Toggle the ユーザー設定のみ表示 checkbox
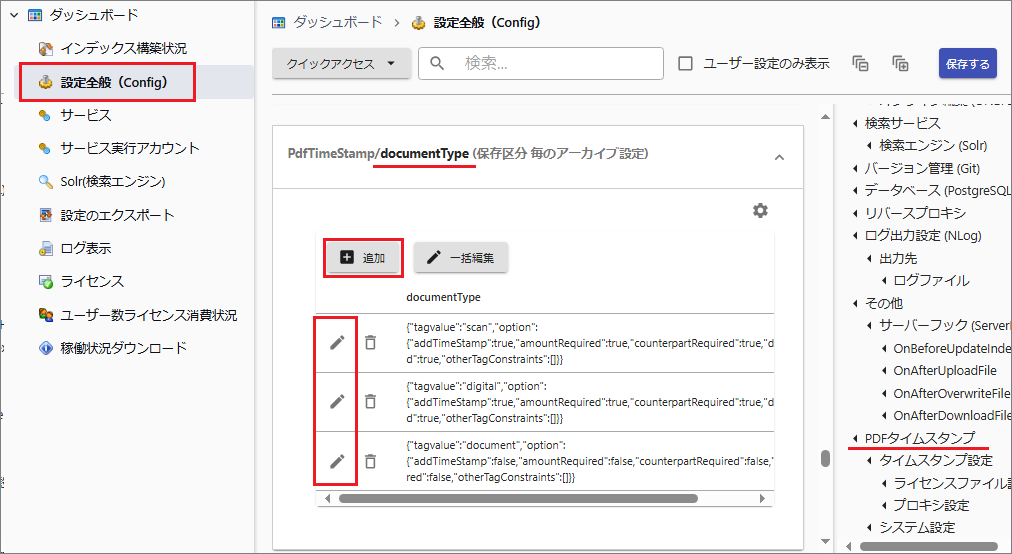The height and width of the screenshot is (554, 1012). 686,64
